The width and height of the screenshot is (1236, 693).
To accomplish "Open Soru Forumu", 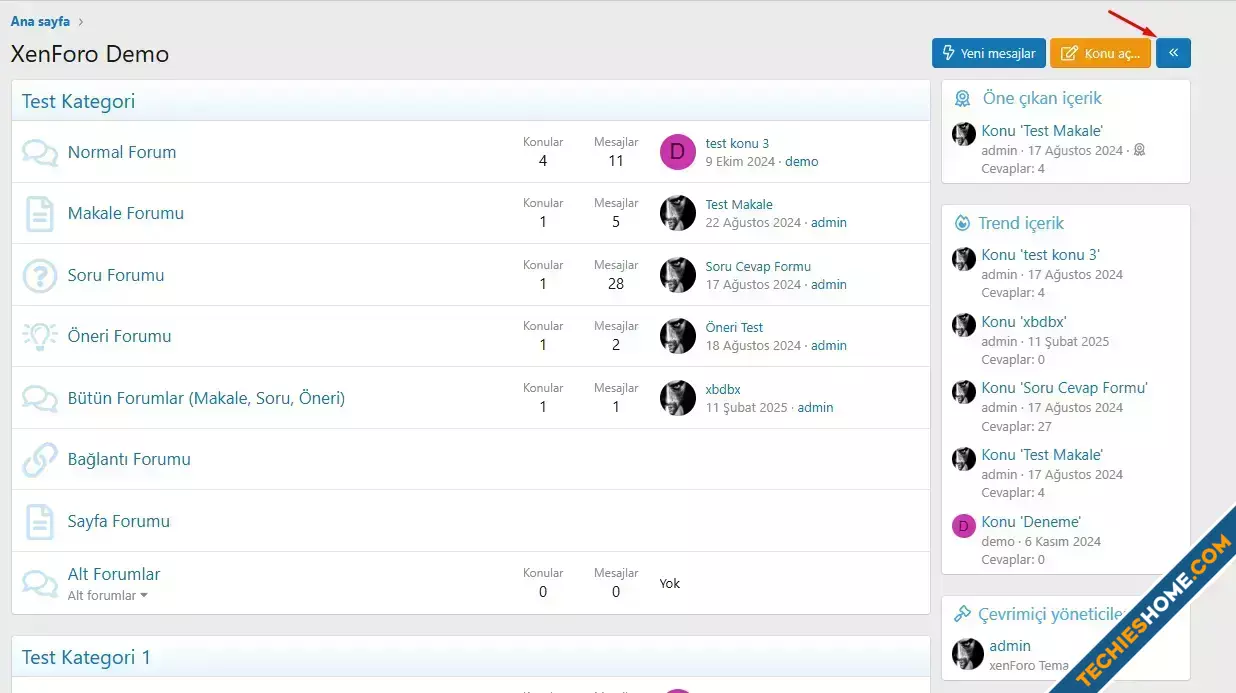I will pos(116,275).
